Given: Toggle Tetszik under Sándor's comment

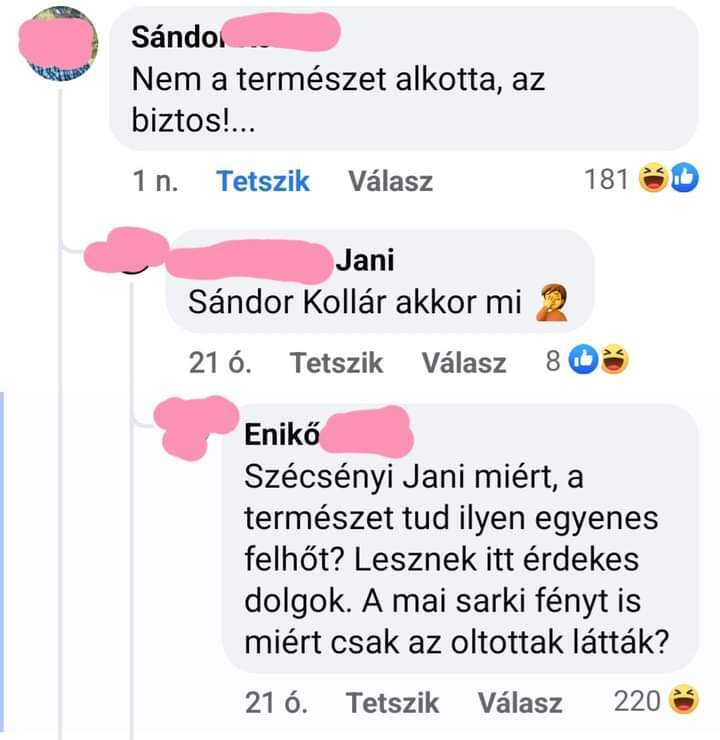Looking at the screenshot, I should click(x=263, y=181).
